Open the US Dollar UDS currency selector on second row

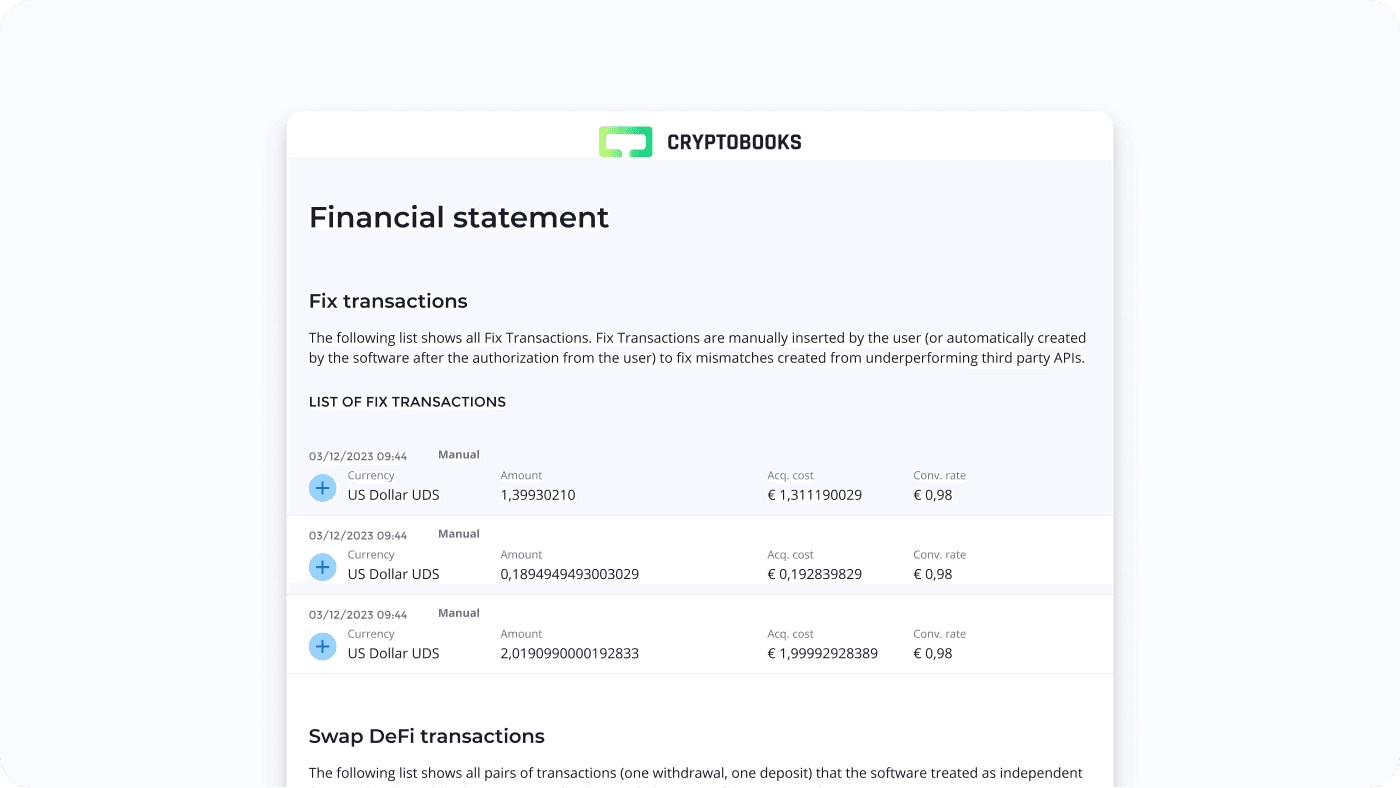pyautogui.click(x=393, y=573)
